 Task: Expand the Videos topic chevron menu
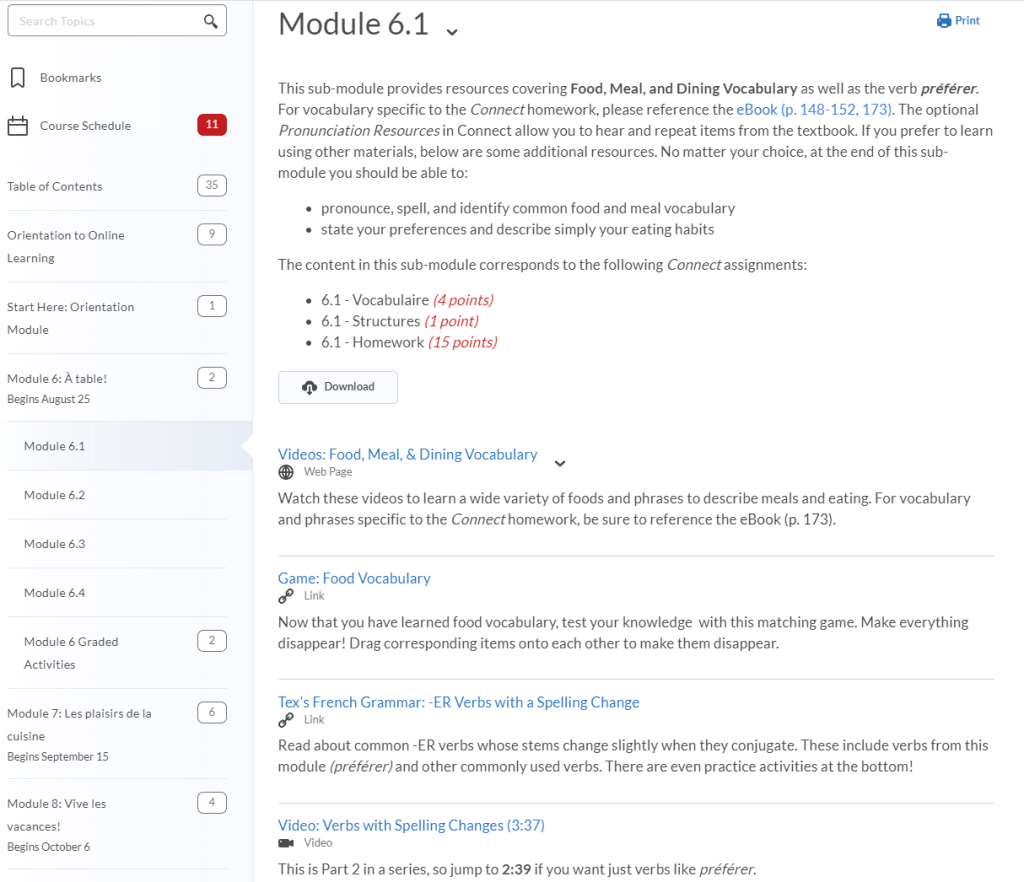(x=560, y=463)
